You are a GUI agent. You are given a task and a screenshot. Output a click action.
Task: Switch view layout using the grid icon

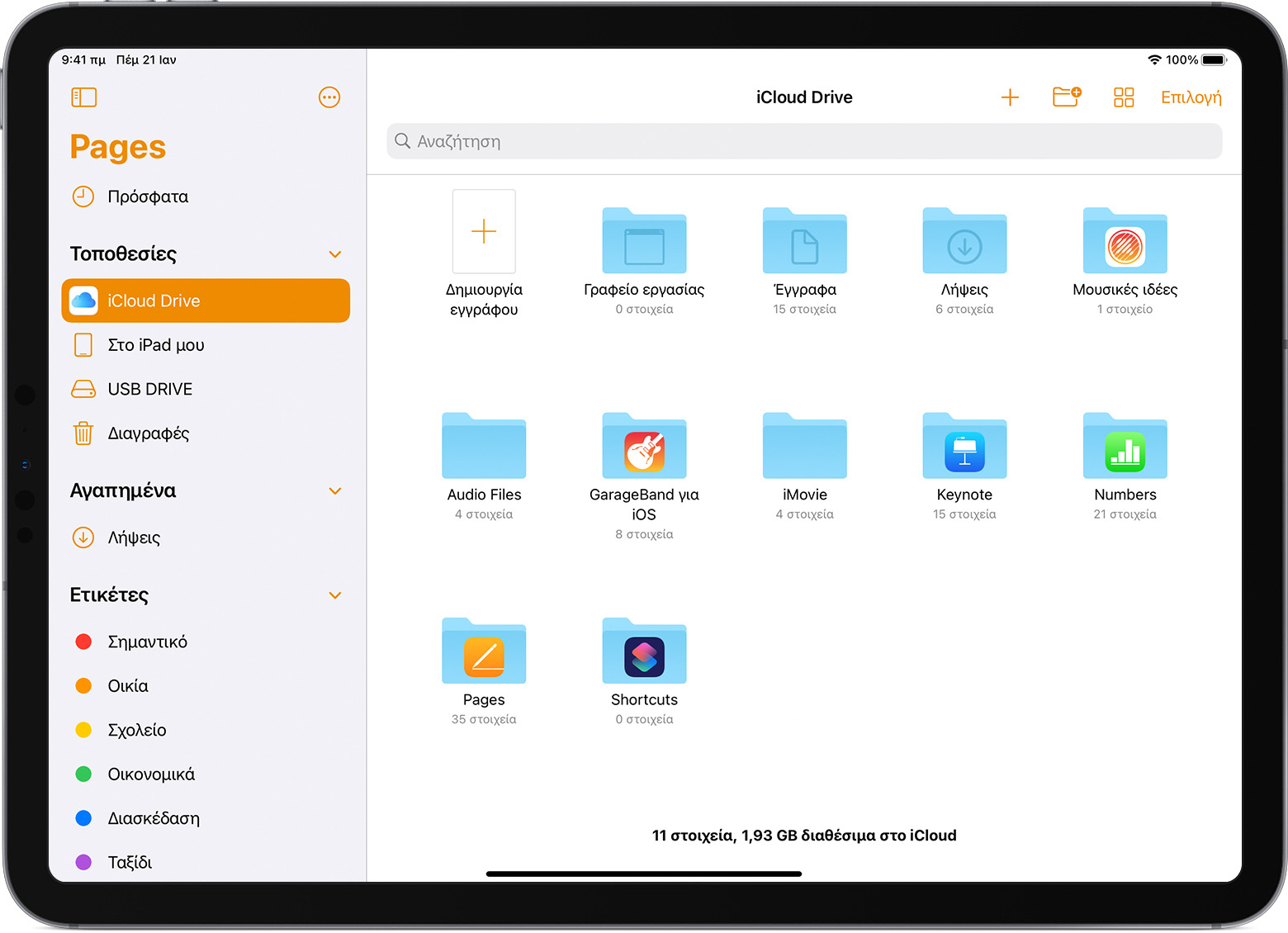pos(1123,97)
